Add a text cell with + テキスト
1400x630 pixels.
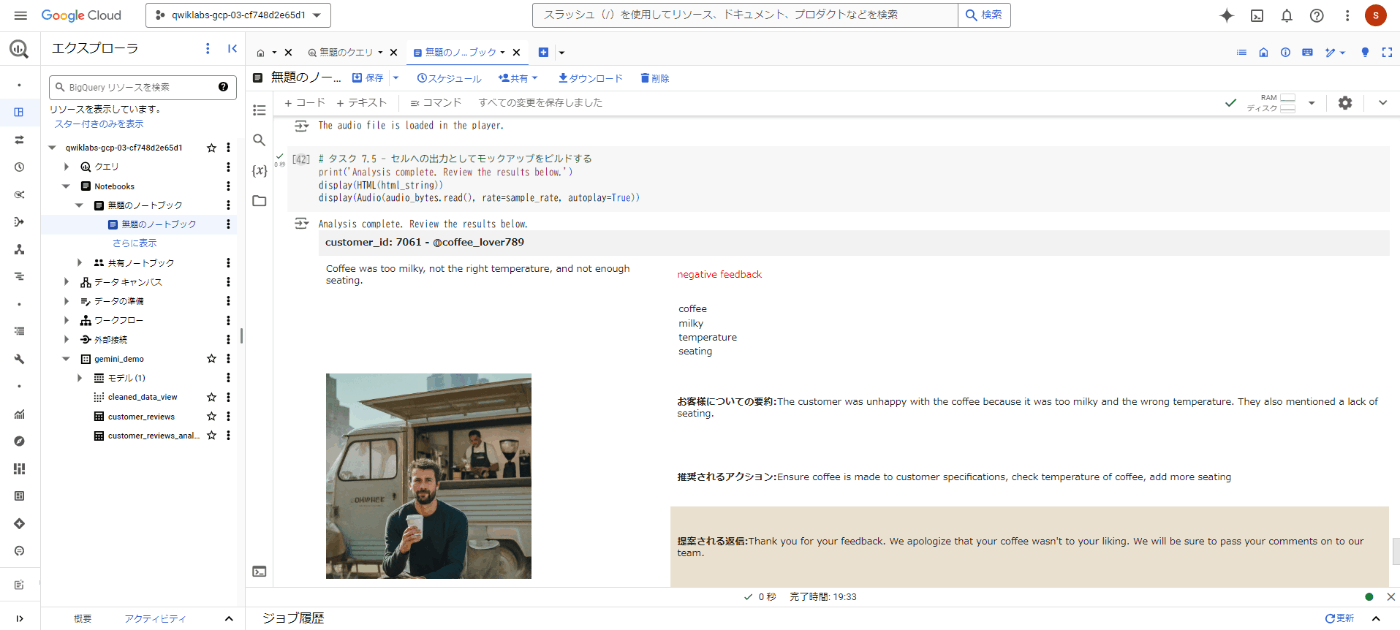click(x=361, y=103)
